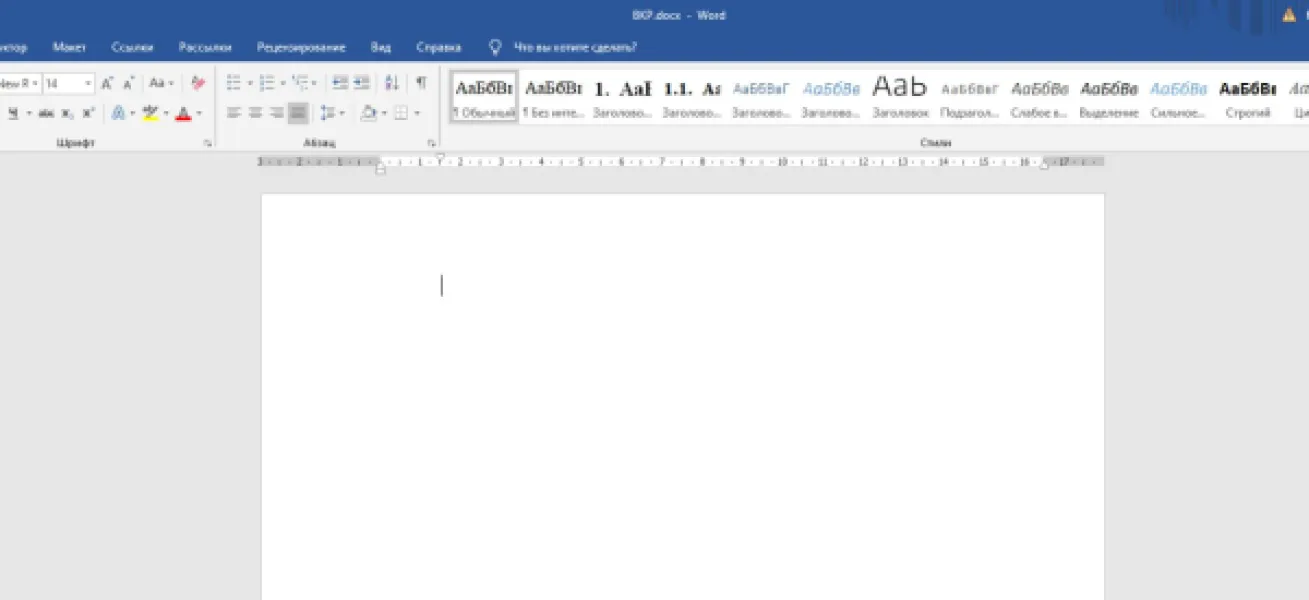1309x600 pixels.
Task: Toggle strikethrough formatting
Action: 46,113
